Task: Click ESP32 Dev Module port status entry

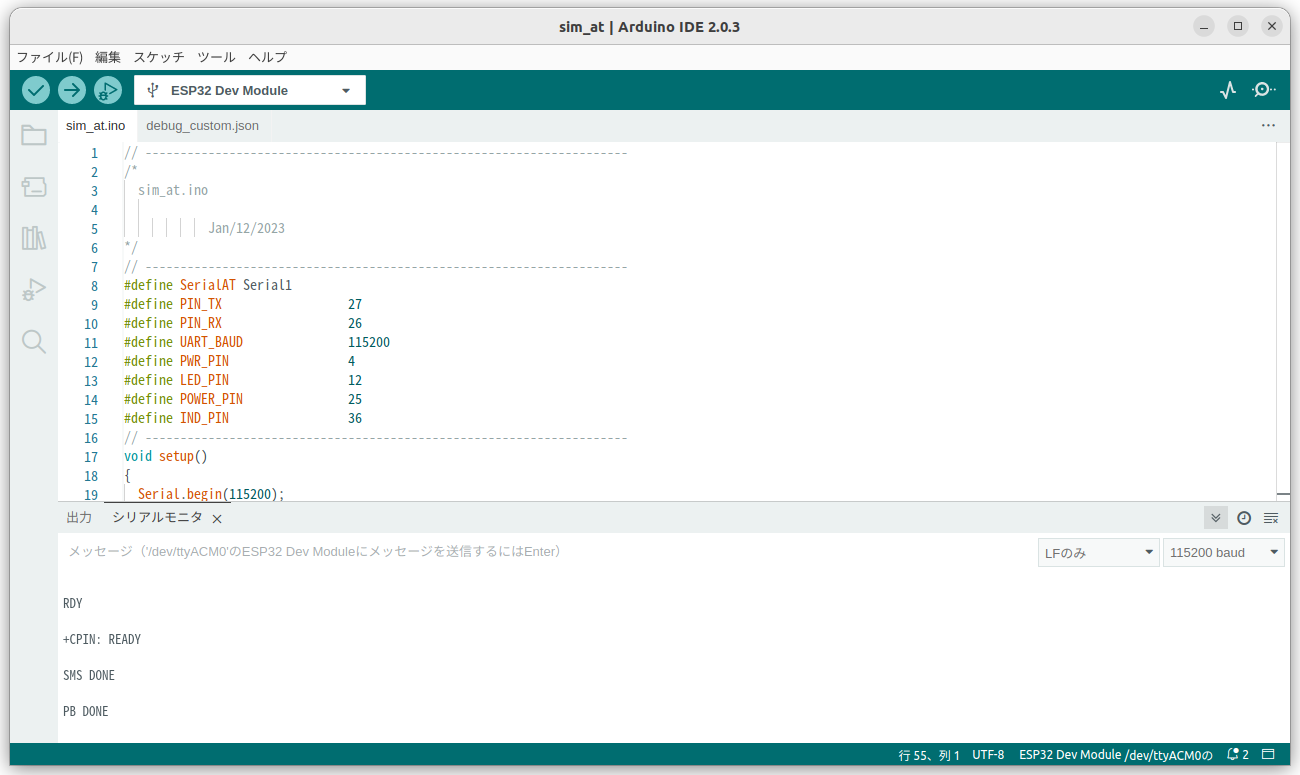Action: pos(1115,755)
